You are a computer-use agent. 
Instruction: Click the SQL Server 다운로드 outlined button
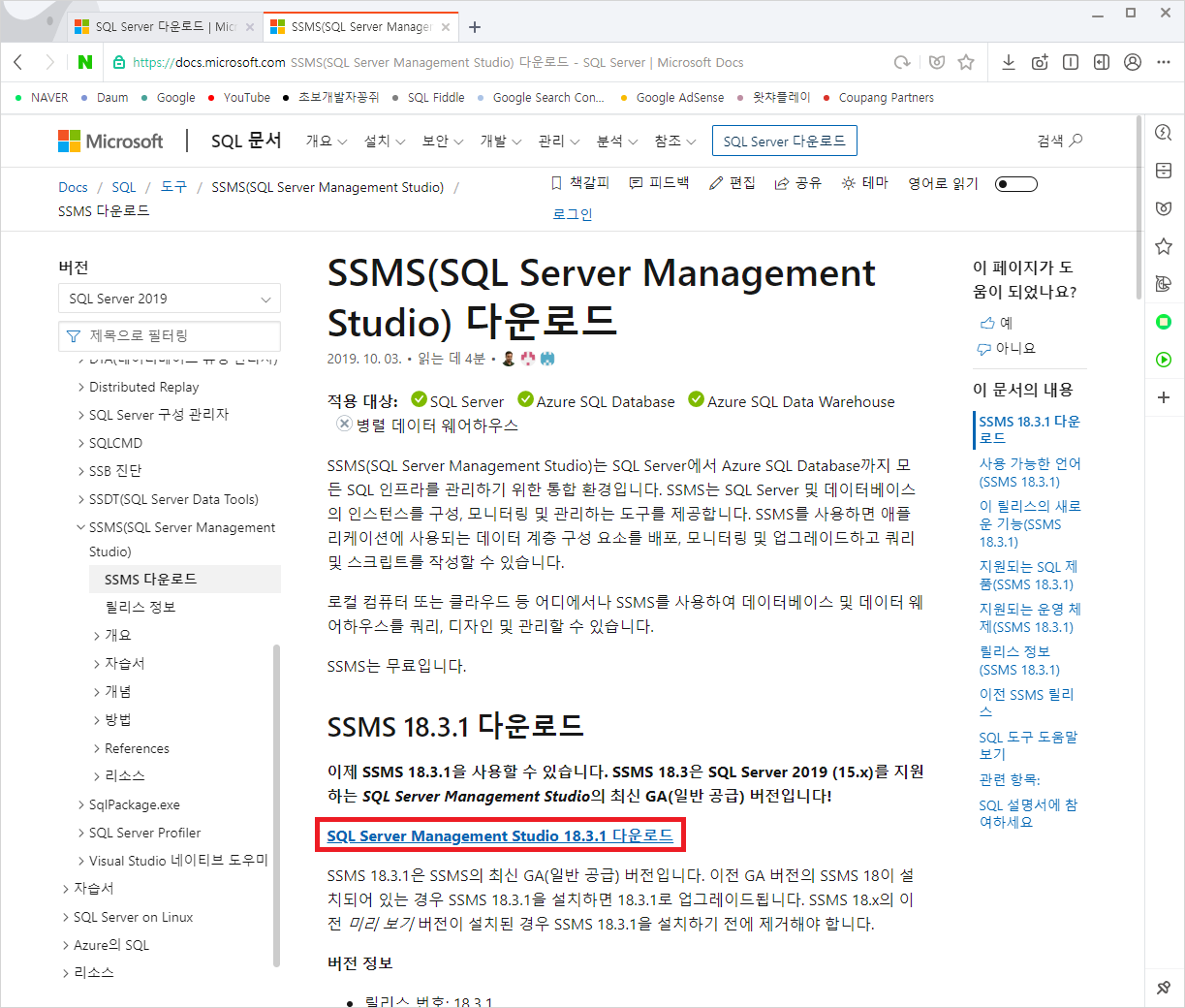click(x=784, y=141)
